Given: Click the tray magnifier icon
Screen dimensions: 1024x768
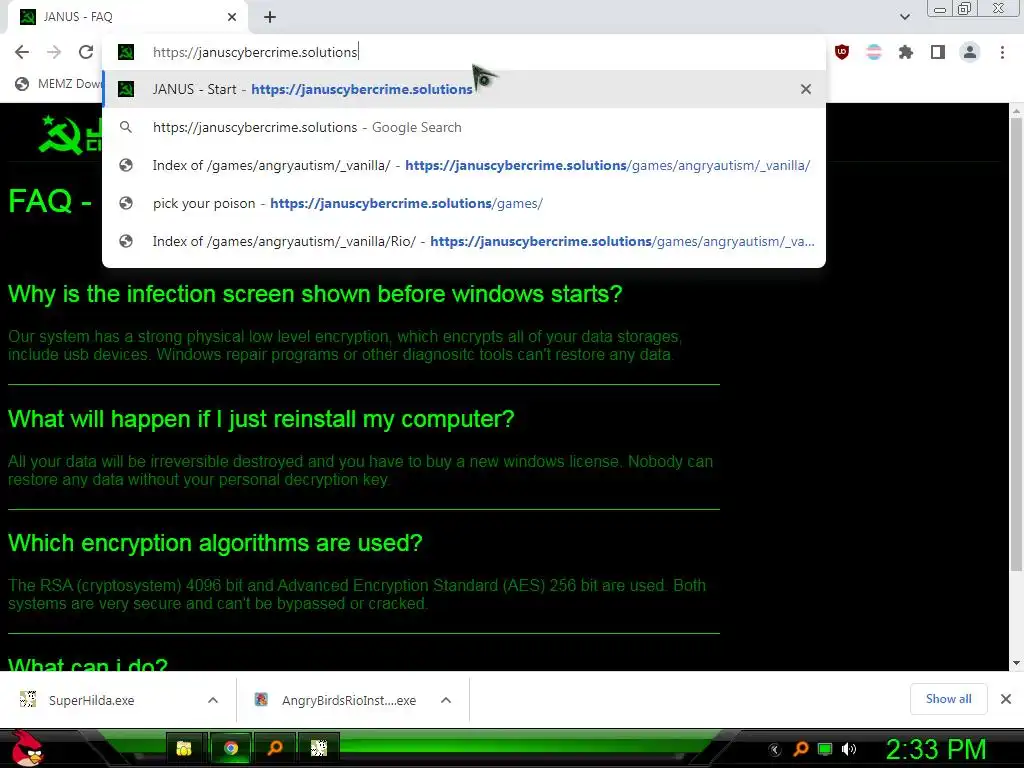Looking at the screenshot, I should (801, 749).
